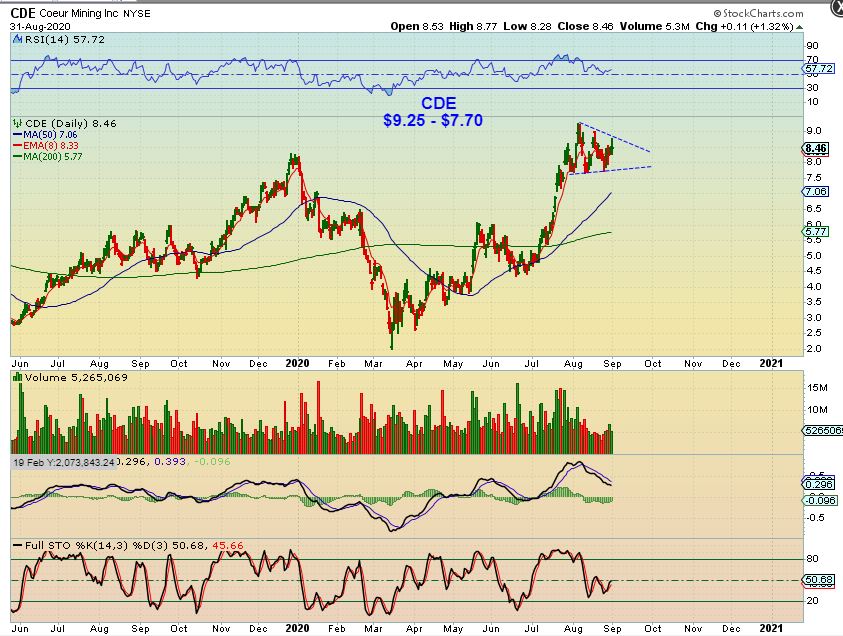Click the MA(50) 7.06 legend entry
This screenshot has height=636, width=843.
tap(50, 134)
